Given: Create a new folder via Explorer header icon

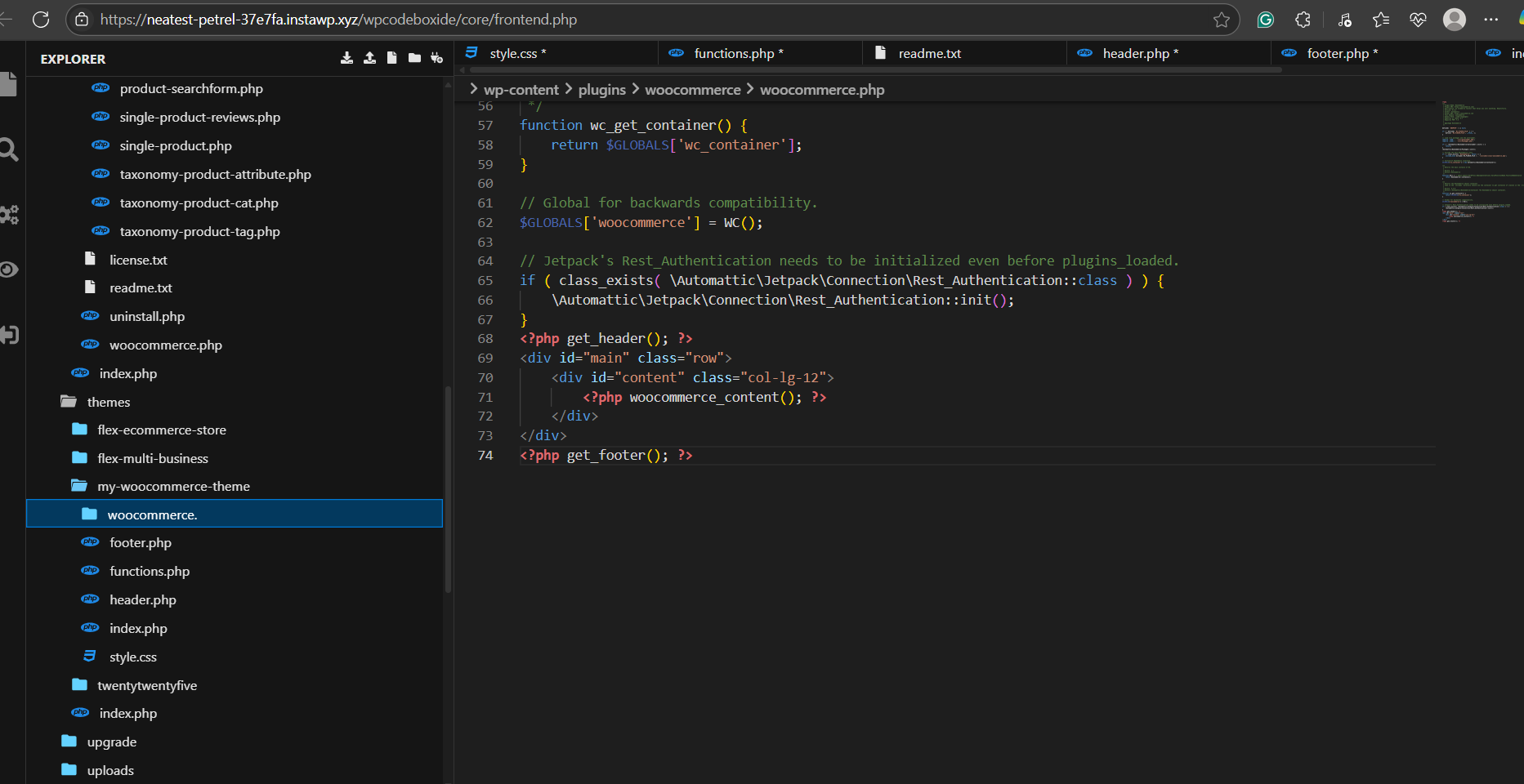Looking at the screenshot, I should [414, 58].
